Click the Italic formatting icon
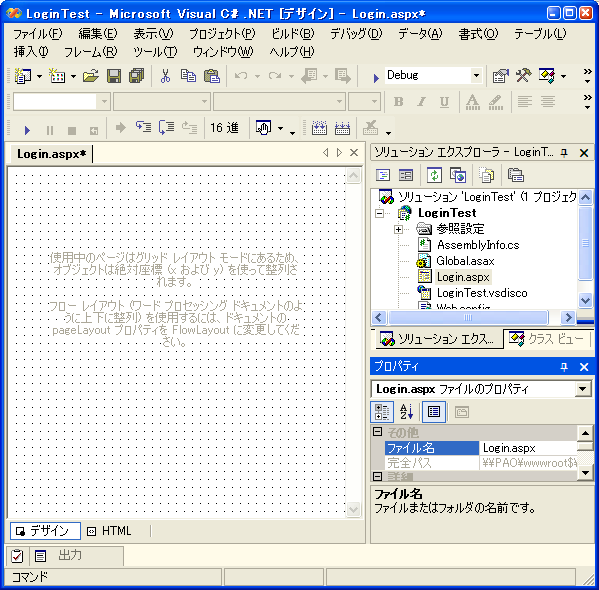Image resolution: width=599 pixels, height=590 pixels. [x=421, y=102]
